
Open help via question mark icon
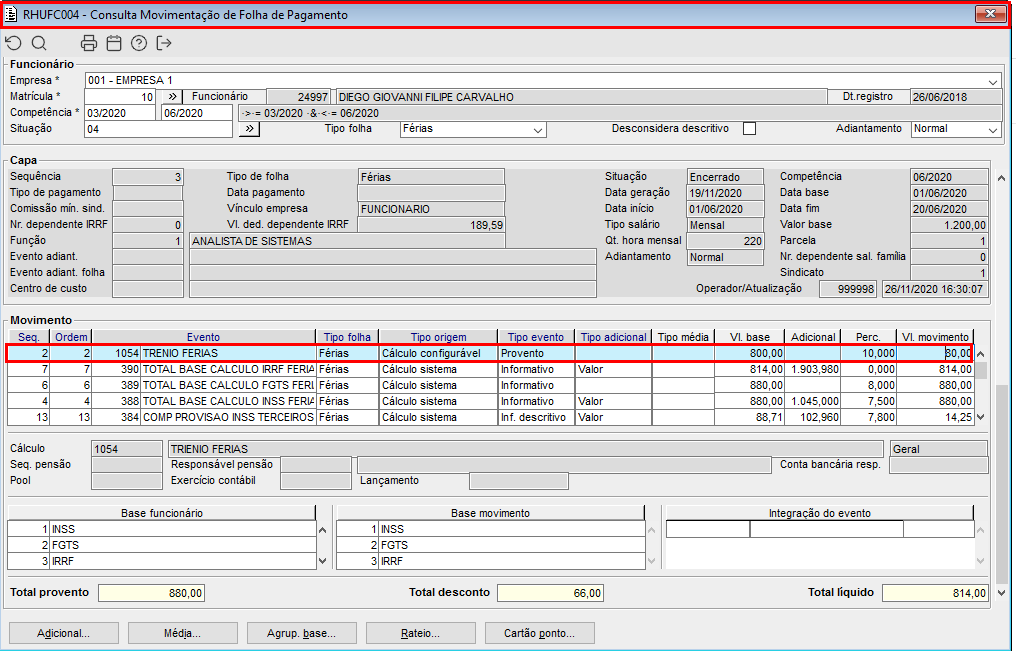139,43
